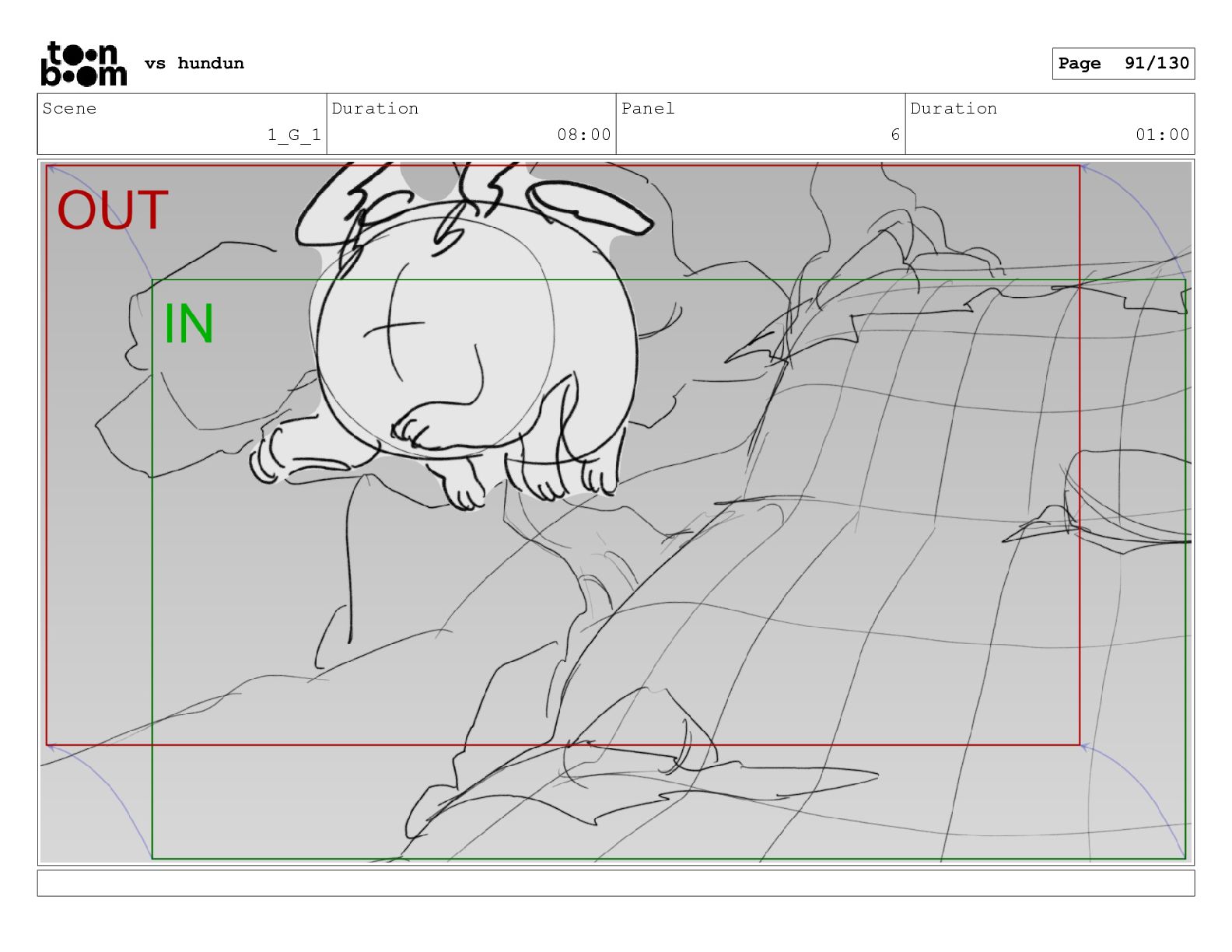Viewport: 1232px width, 952px height.
Task: Click the storyboard panel drawing of the creature
Action: pos(616,512)
